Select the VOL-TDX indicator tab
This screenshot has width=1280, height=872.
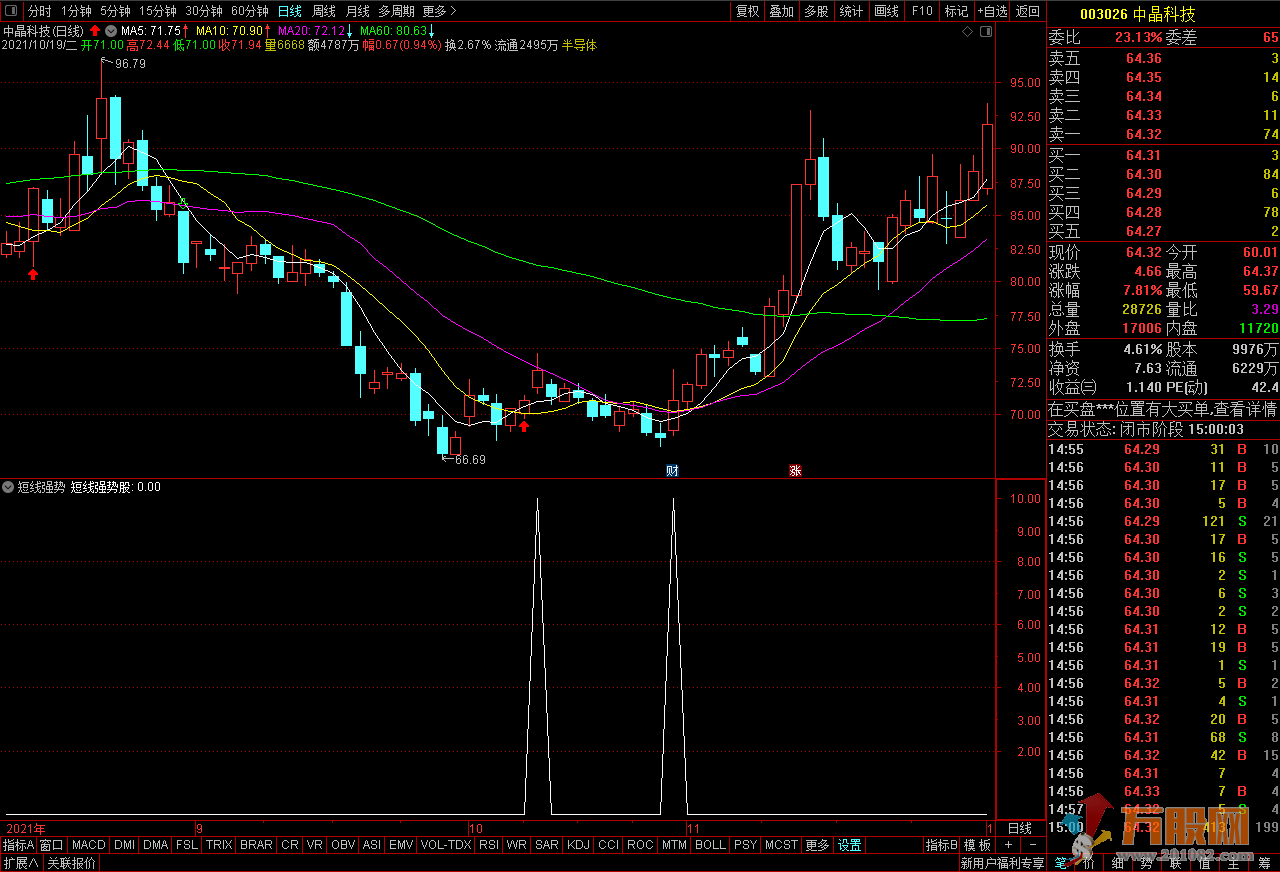[446, 845]
